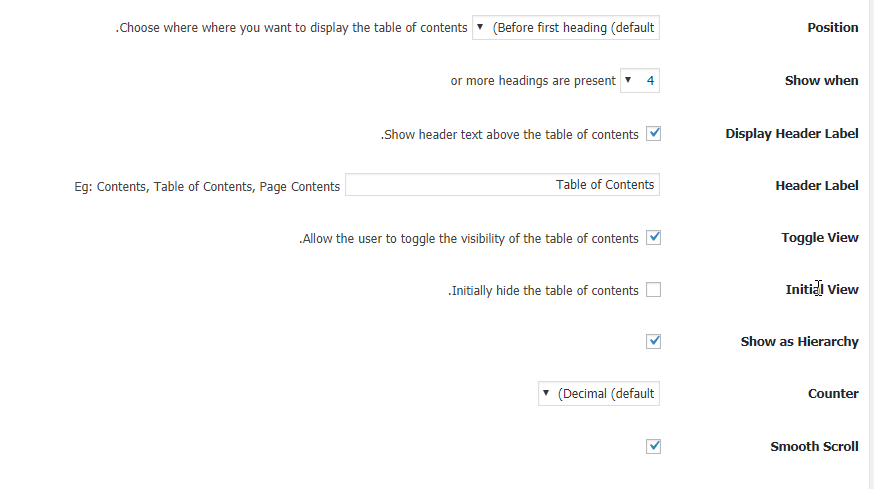Viewport: 874px width, 489px height.
Task: Disable the Toggle View checkbox
Action: point(653,238)
